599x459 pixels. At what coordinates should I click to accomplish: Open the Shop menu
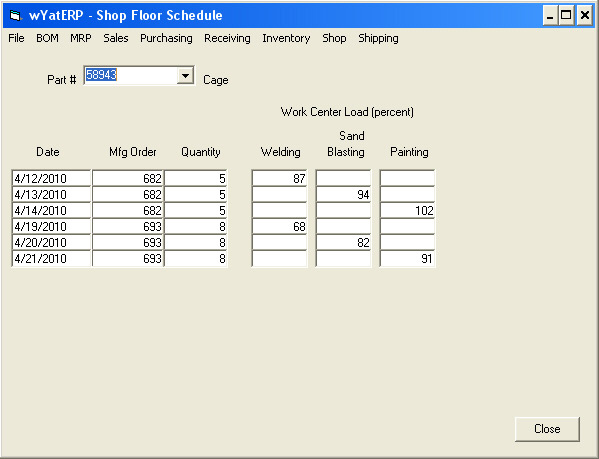pos(334,38)
